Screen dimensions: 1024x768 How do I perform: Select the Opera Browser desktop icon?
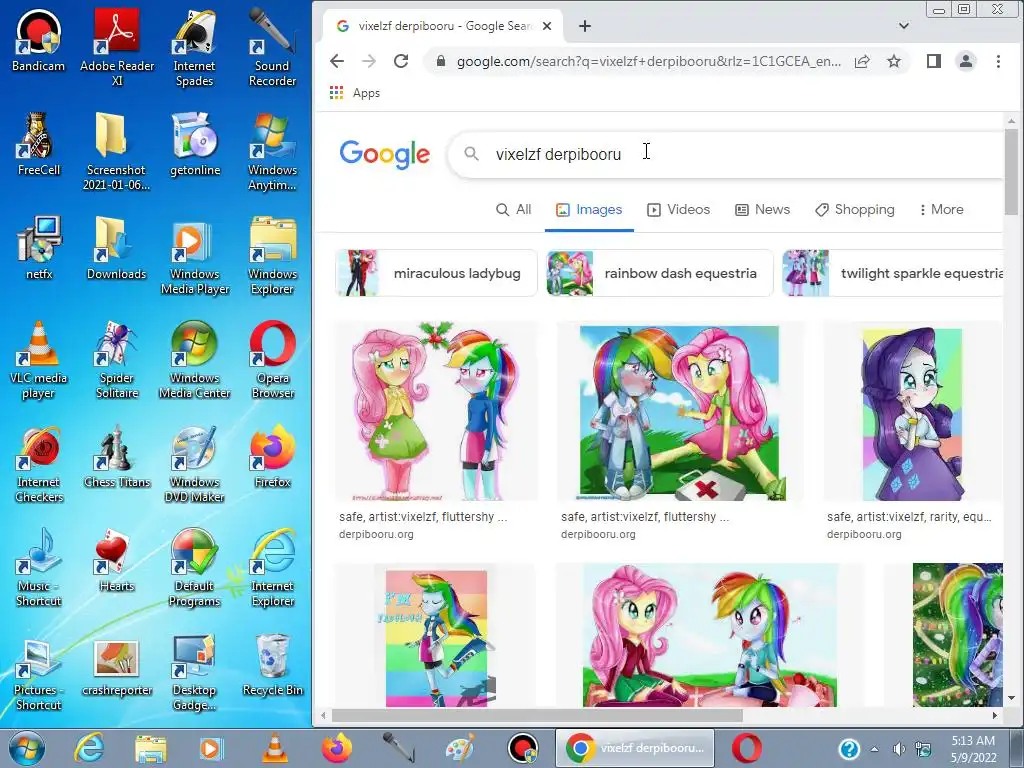pyautogui.click(x=272, y=360)
